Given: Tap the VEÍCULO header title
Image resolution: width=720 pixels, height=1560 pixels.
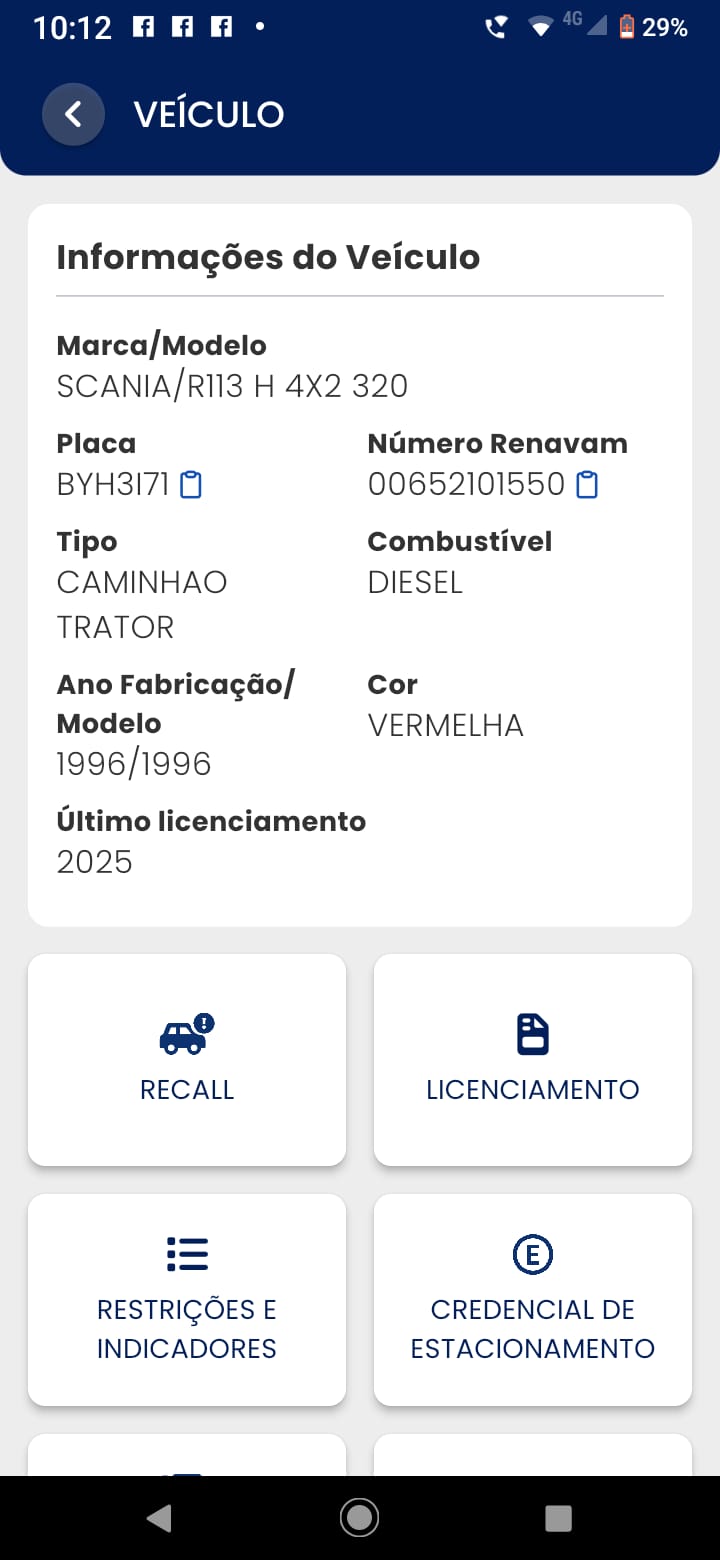Looking at the screenshot, I should (209, 114).
